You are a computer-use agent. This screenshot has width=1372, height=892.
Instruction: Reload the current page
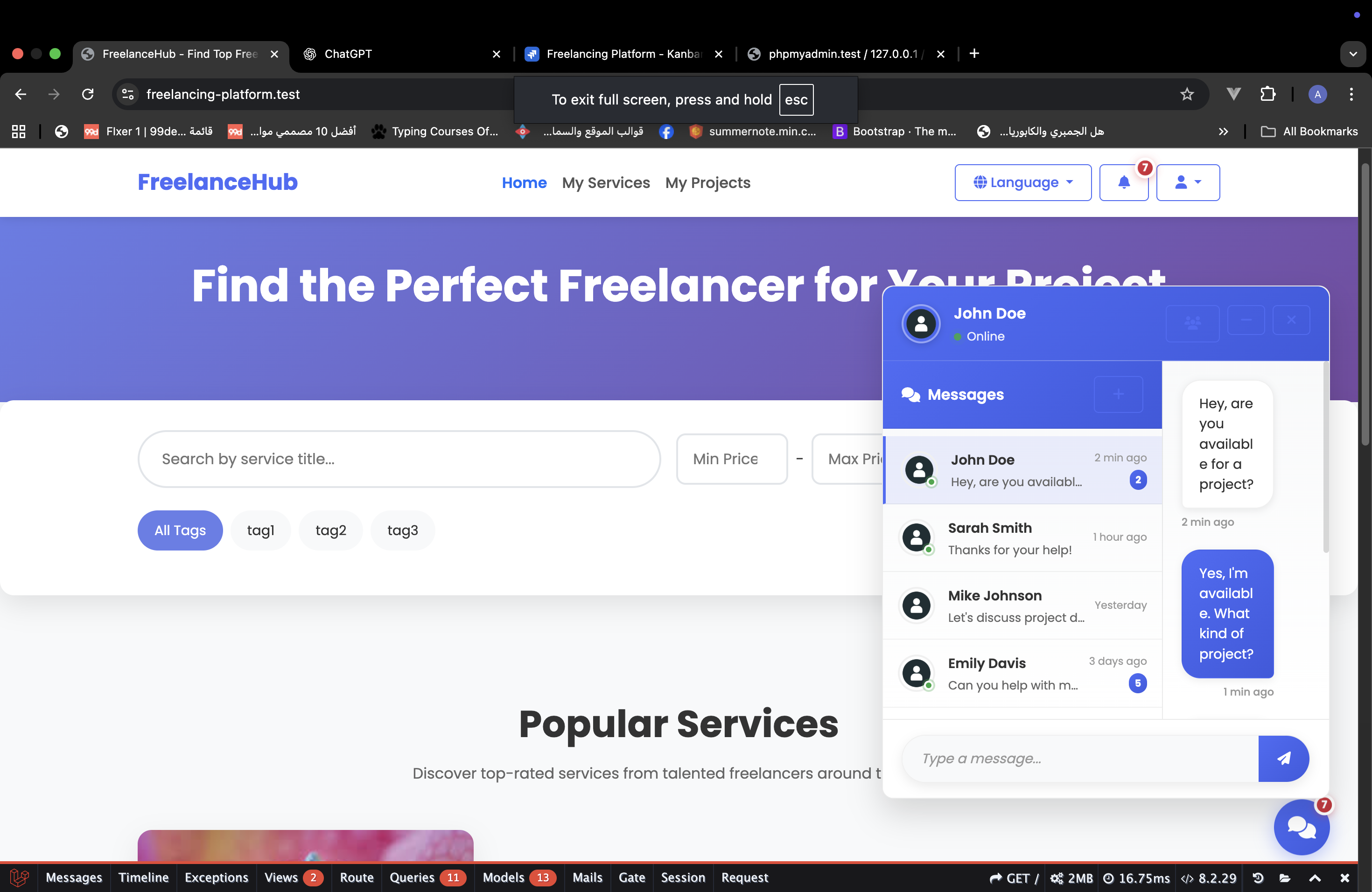click(88, 94)
